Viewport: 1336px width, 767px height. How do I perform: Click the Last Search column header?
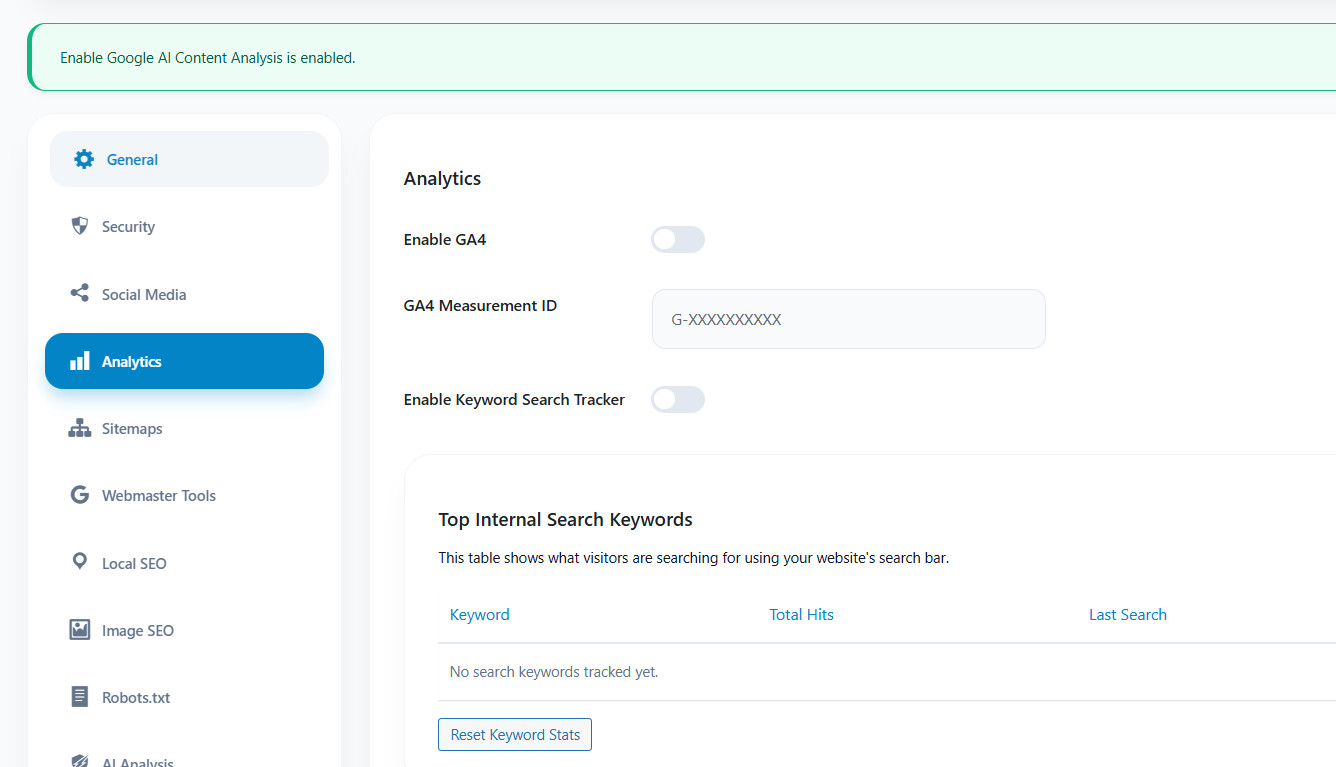click(x=1128, y=614)
